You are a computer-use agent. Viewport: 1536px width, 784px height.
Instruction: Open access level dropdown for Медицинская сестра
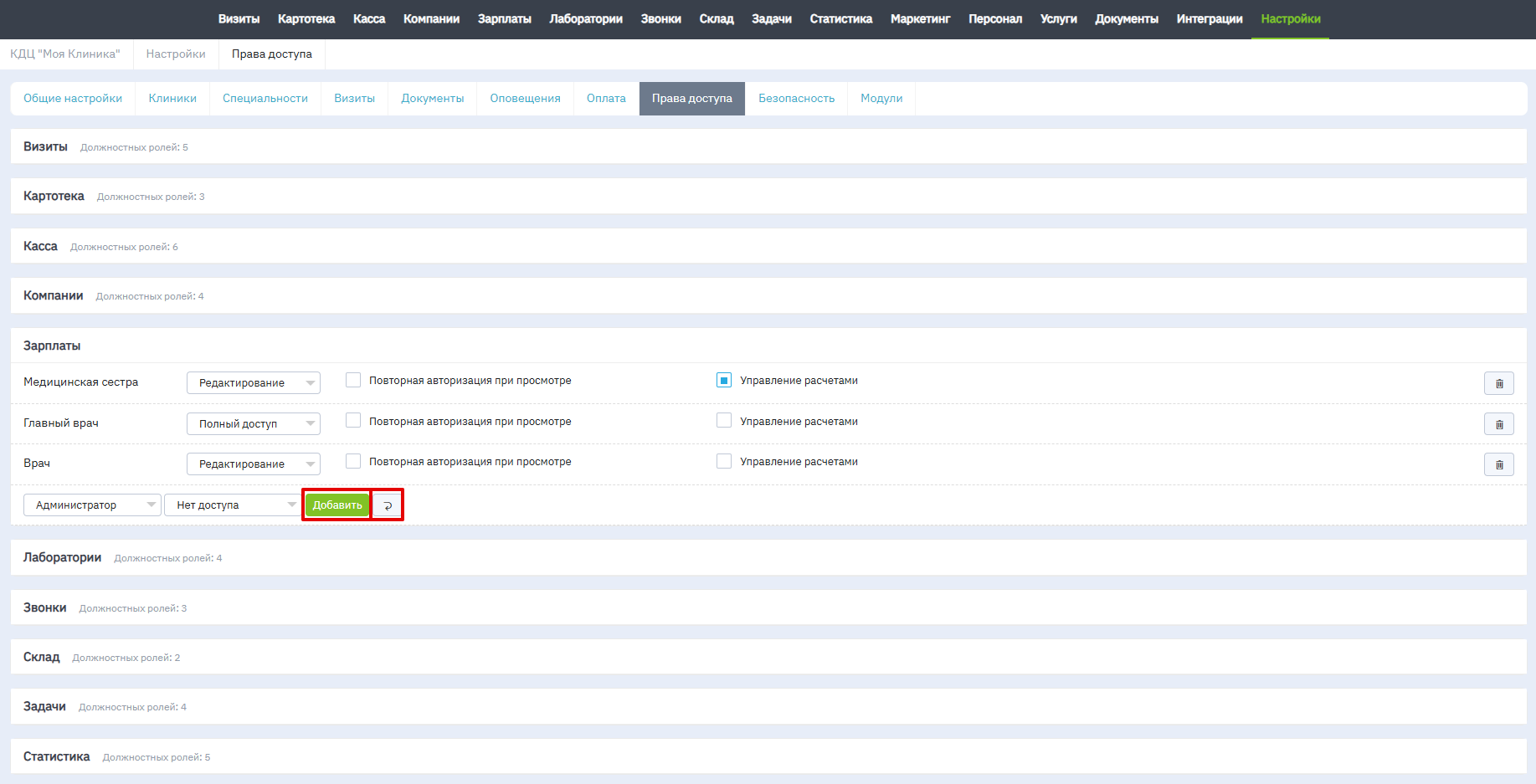click(253, 383)
